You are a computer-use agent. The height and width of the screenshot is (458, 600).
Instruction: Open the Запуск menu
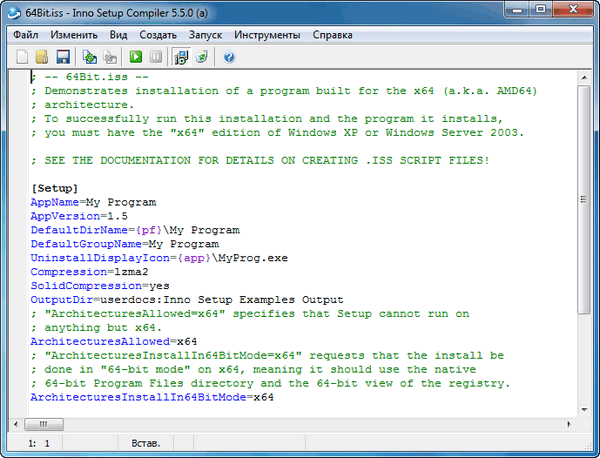206,35
